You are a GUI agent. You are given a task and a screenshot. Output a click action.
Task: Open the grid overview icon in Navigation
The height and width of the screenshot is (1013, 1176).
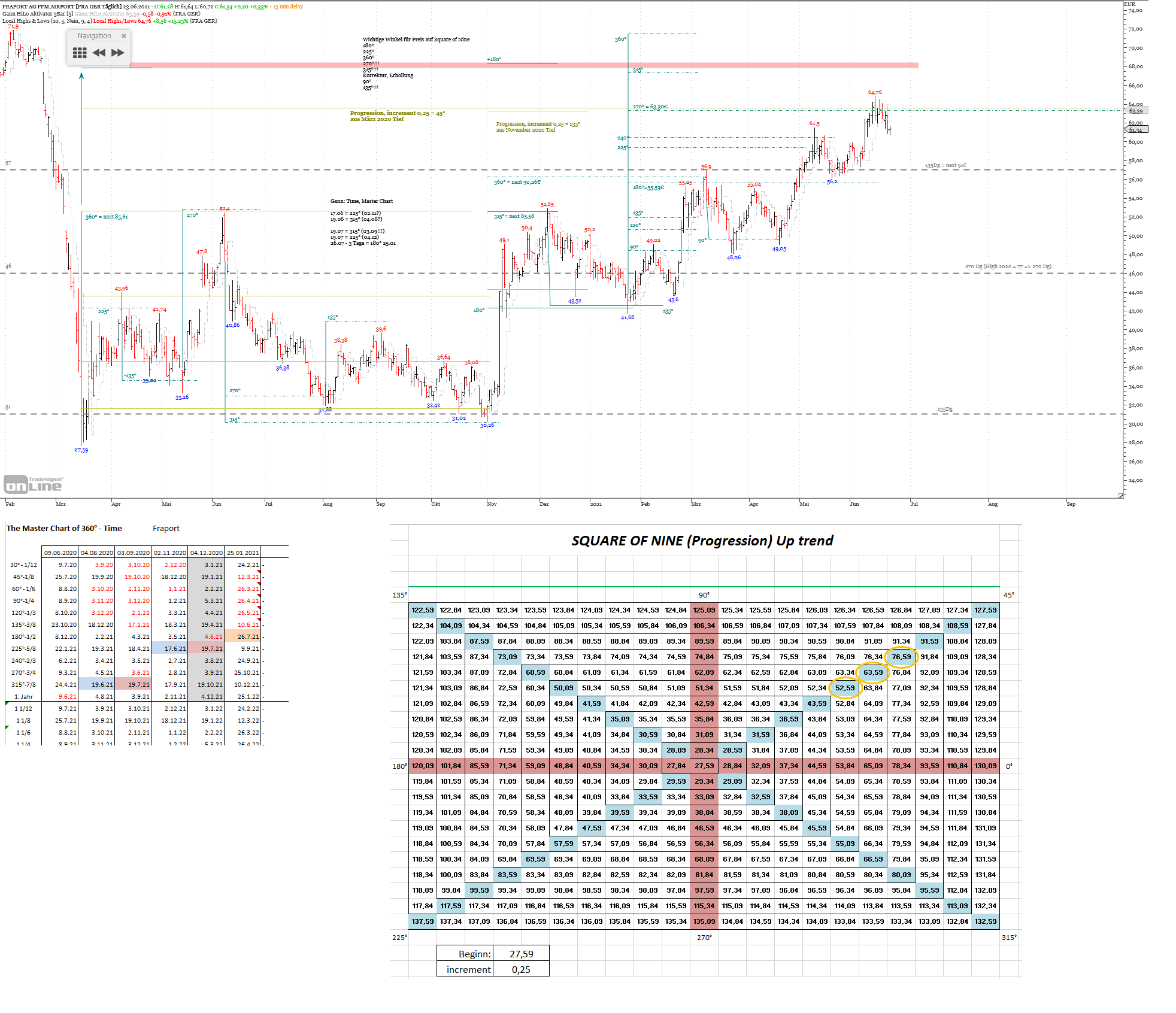pos(80,53)
